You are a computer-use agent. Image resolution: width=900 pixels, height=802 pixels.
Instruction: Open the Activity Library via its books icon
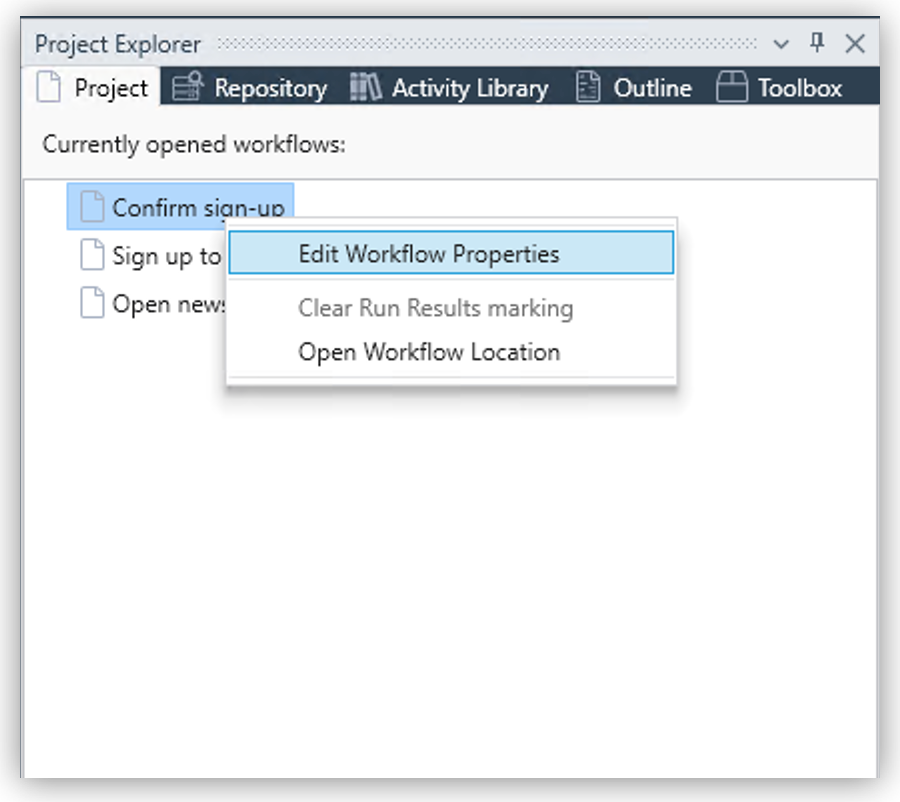[366, 87]
